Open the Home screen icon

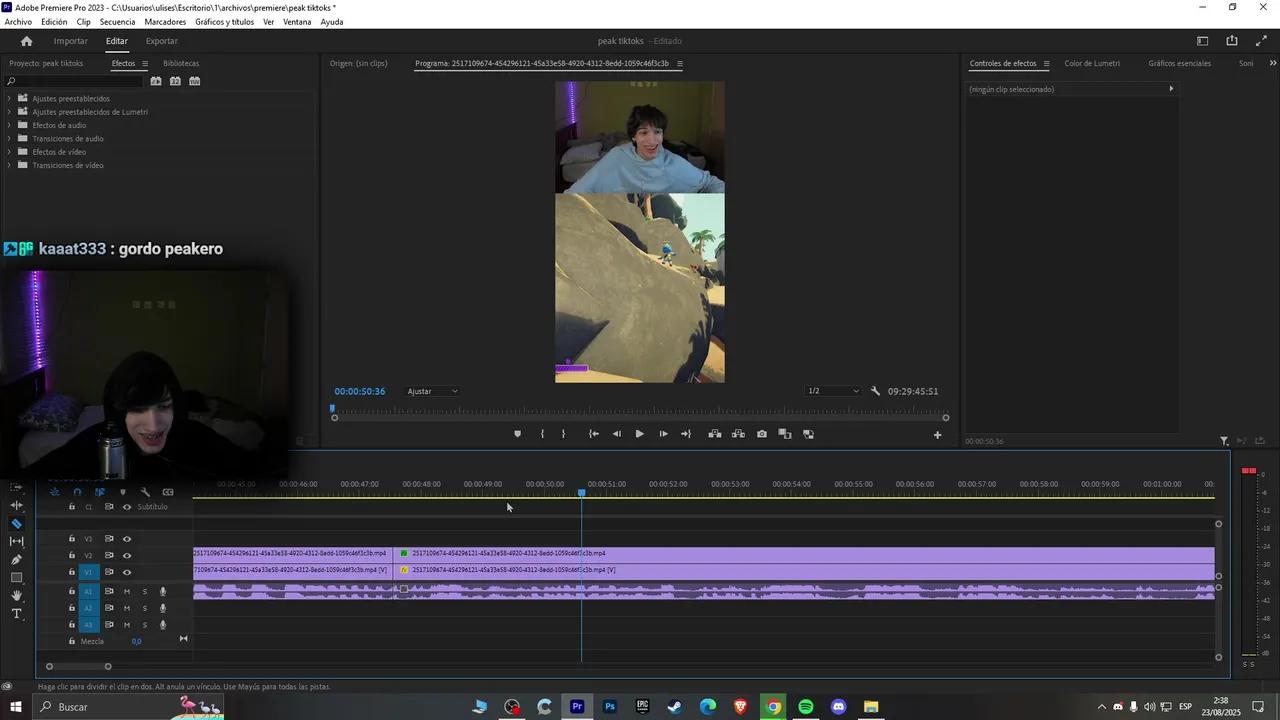(26, 41)
